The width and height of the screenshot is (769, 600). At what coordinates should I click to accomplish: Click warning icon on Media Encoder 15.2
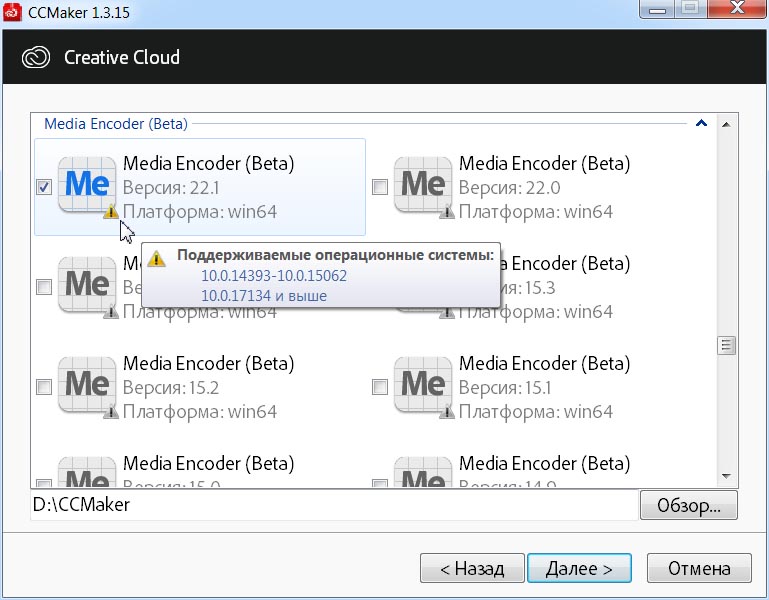tap(111, 412)
